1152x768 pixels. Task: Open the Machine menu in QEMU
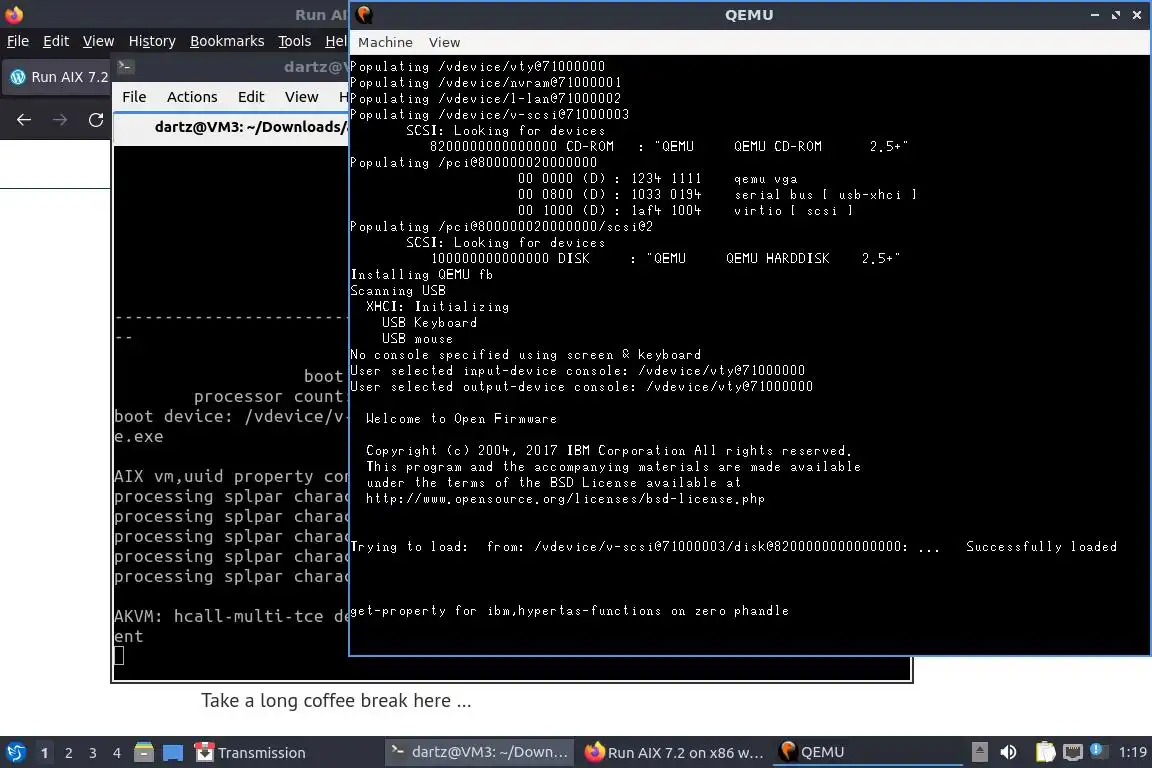point(385,43)
